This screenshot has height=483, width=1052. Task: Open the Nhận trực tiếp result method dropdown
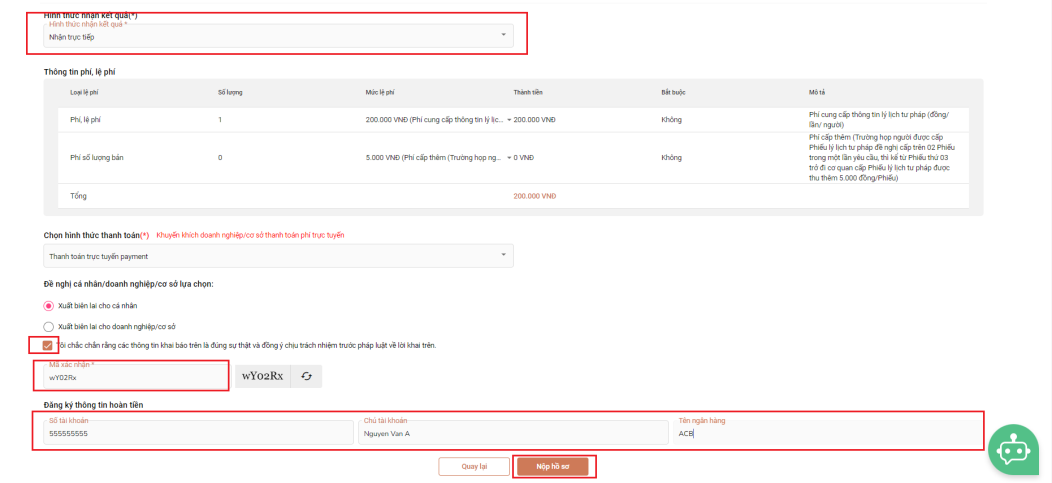click(x=270, y=37)
